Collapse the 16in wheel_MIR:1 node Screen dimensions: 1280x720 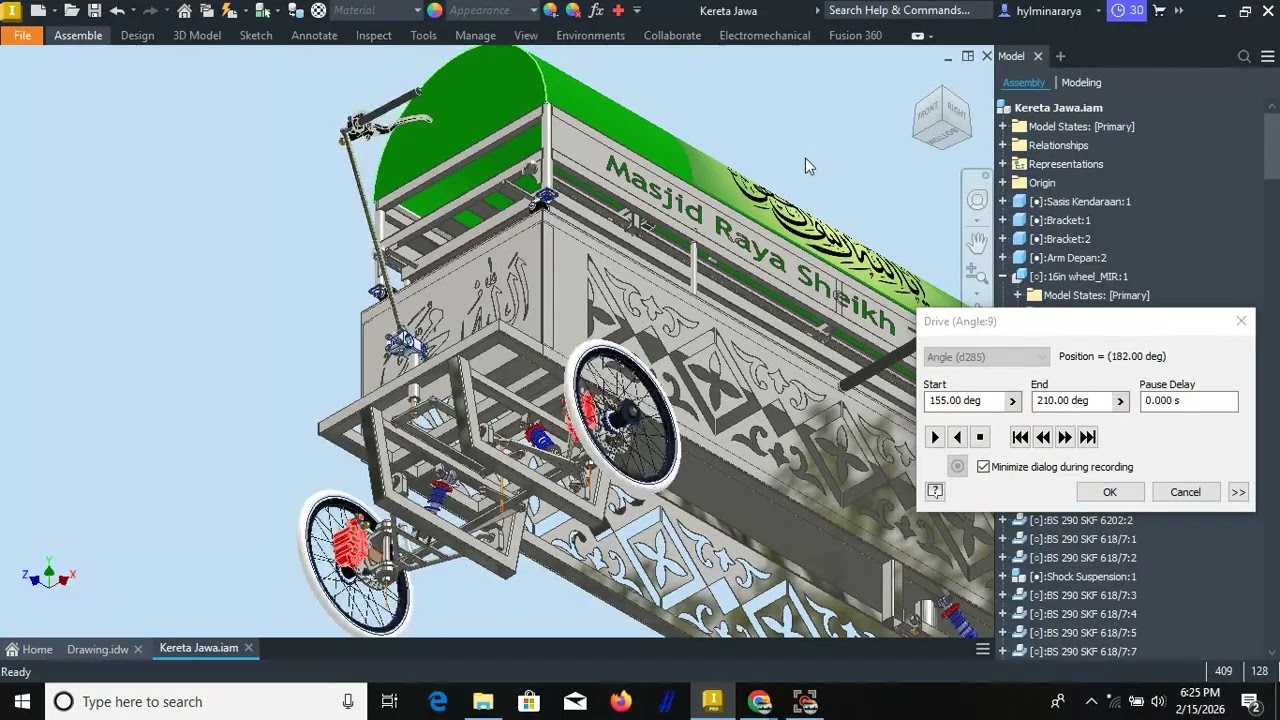click(x=1003, y=277)
